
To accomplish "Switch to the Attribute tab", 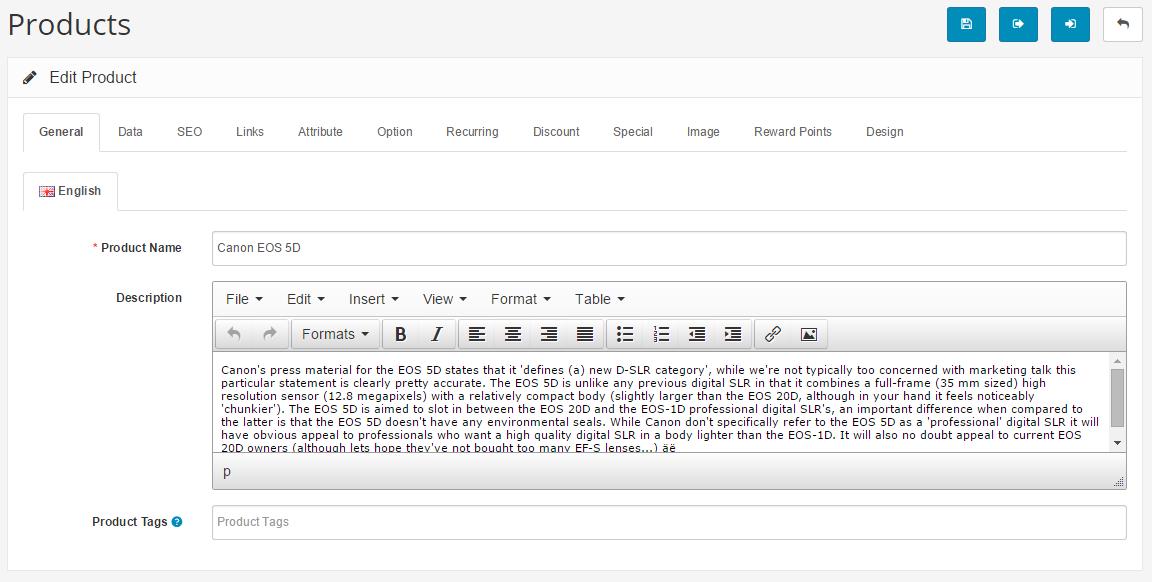I will click(320, 132).
